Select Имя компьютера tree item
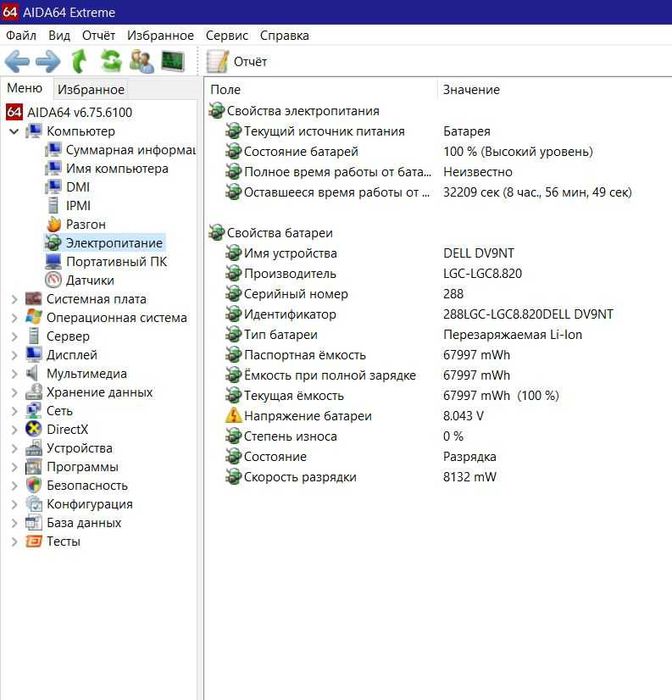 point(117,168)
